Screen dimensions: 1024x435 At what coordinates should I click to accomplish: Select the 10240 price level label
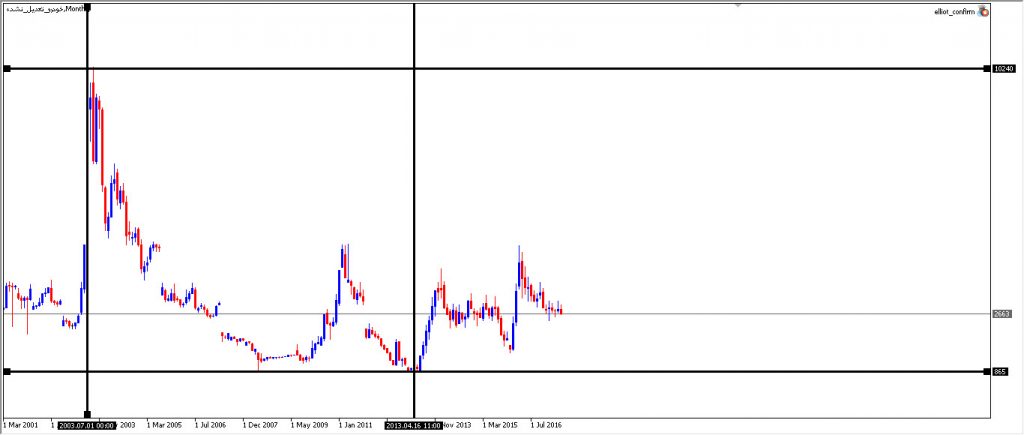[x=1003, y=69]
